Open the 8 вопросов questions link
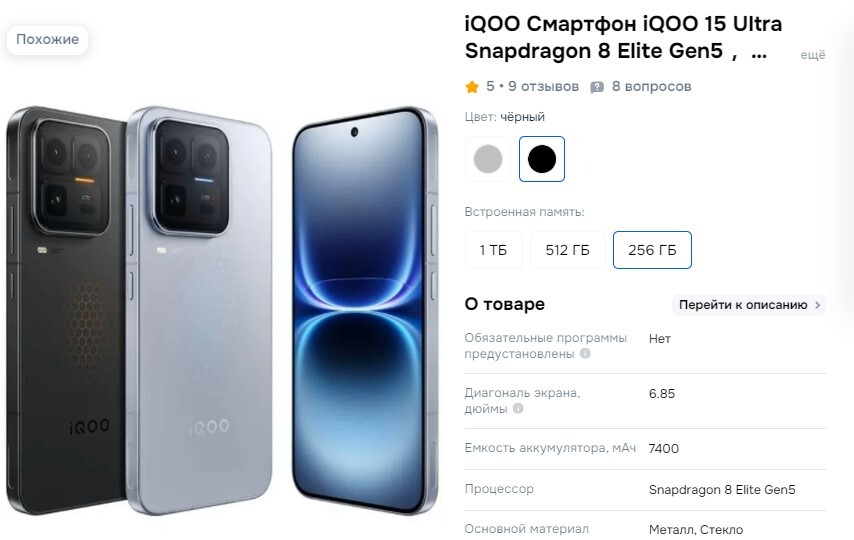854x540 pixels. (651, 87)
